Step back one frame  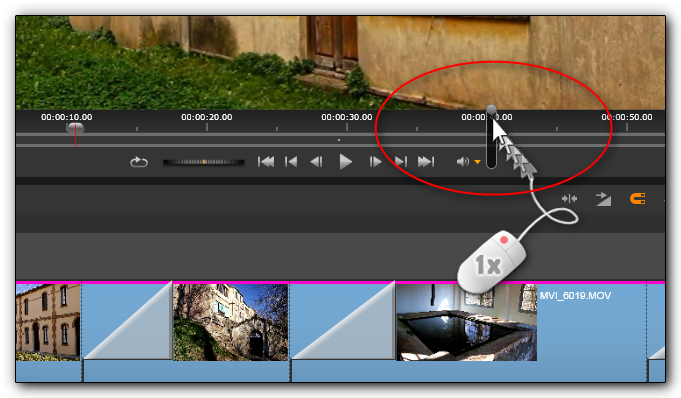317,162
